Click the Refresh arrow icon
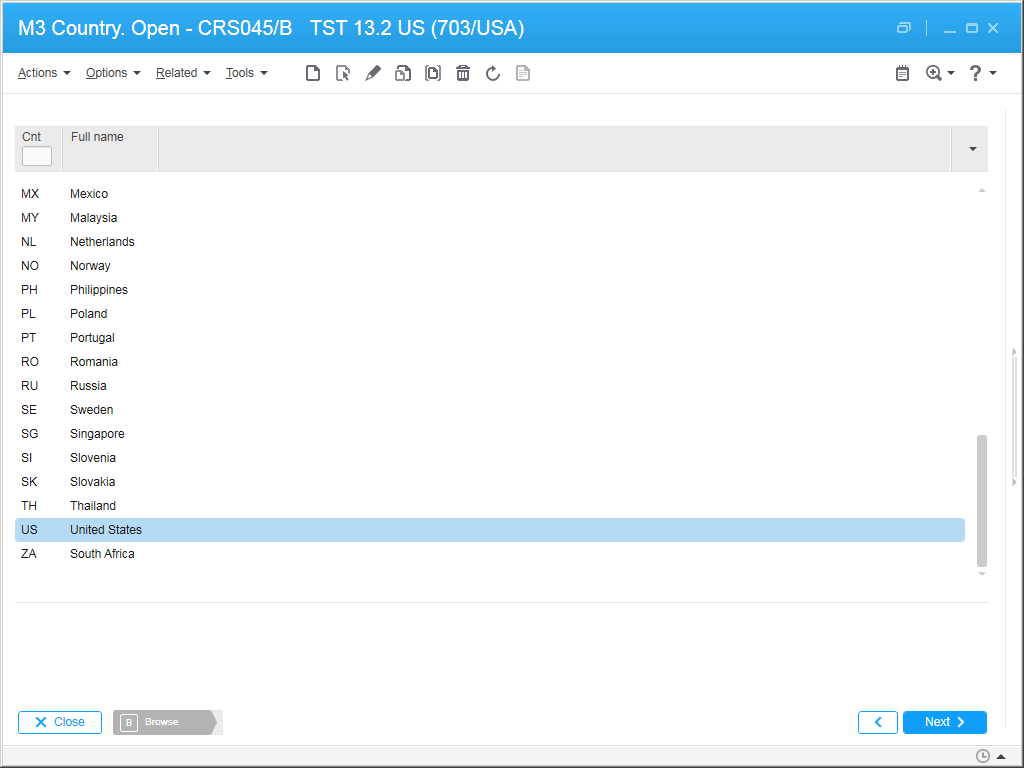 pyautogui.click(x=493, y=73)
